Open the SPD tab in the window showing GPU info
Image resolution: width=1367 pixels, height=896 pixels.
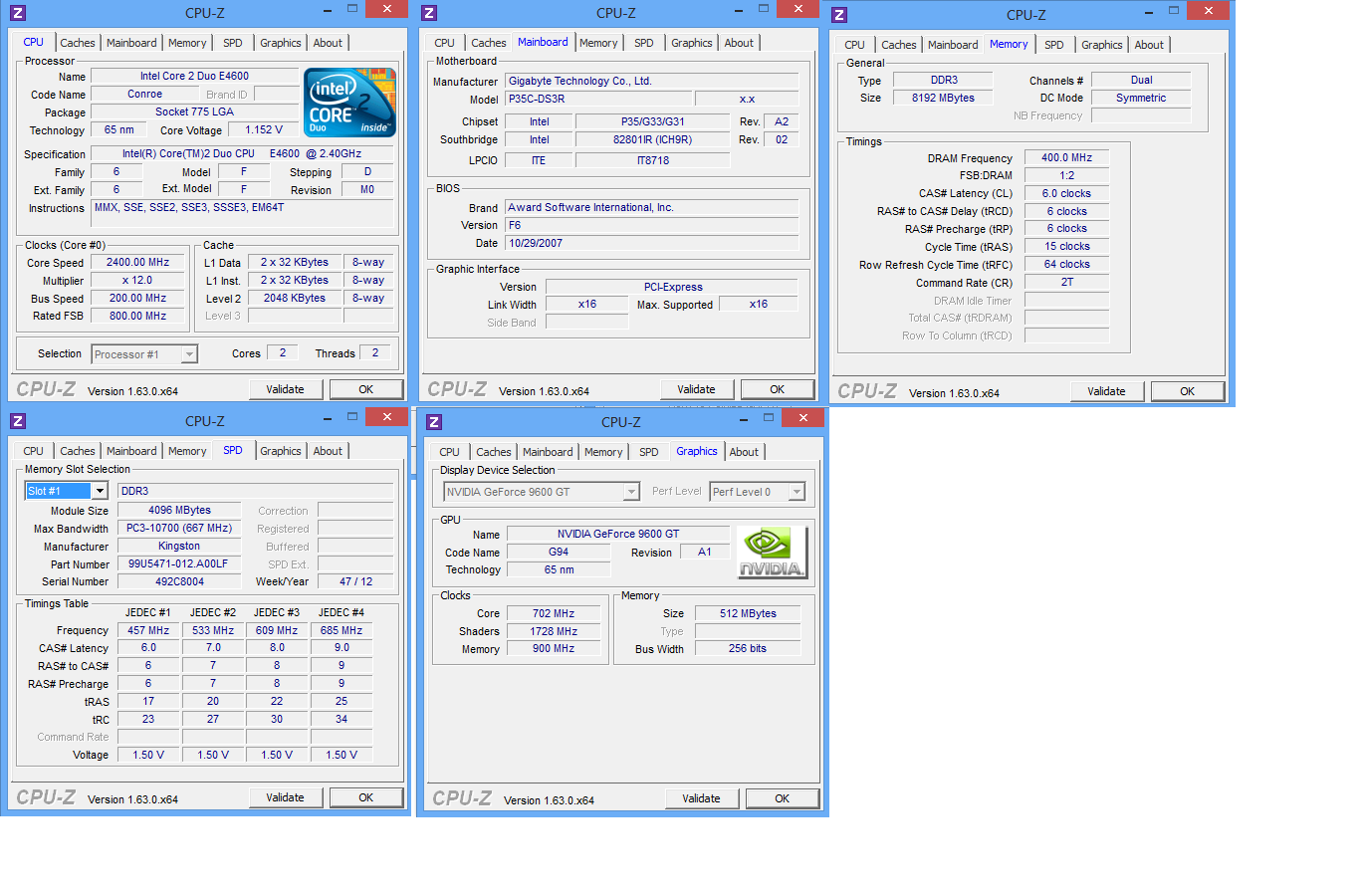click(648, 452)
